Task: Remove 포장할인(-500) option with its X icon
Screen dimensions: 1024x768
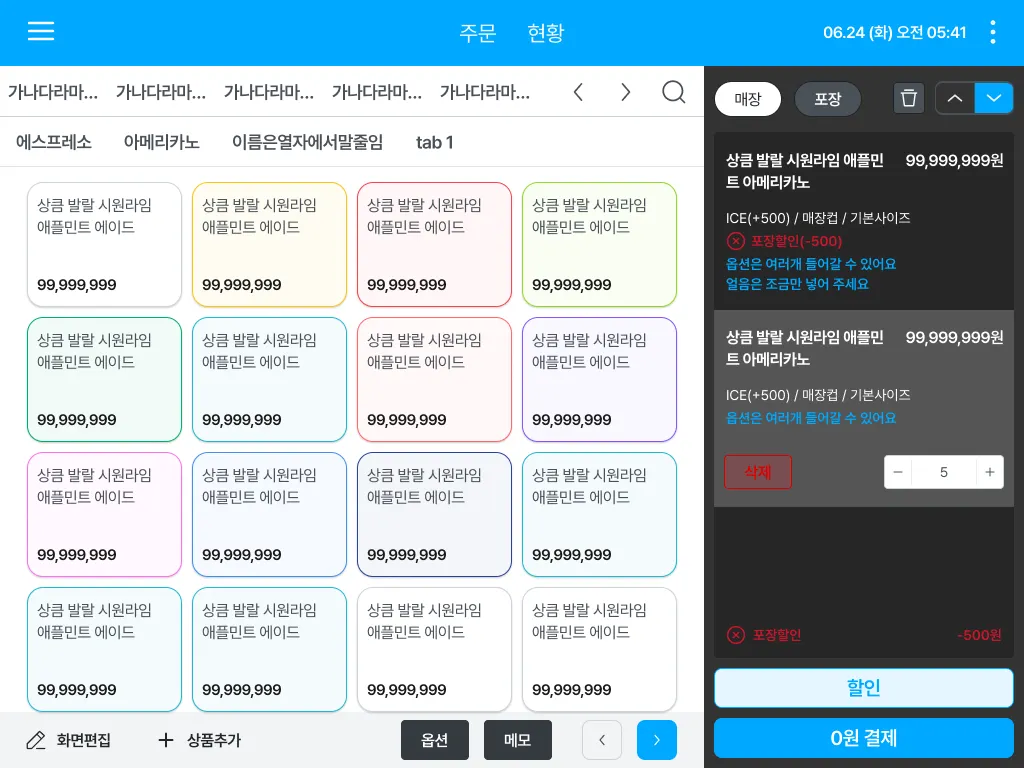Action: [x=735, y=241]
